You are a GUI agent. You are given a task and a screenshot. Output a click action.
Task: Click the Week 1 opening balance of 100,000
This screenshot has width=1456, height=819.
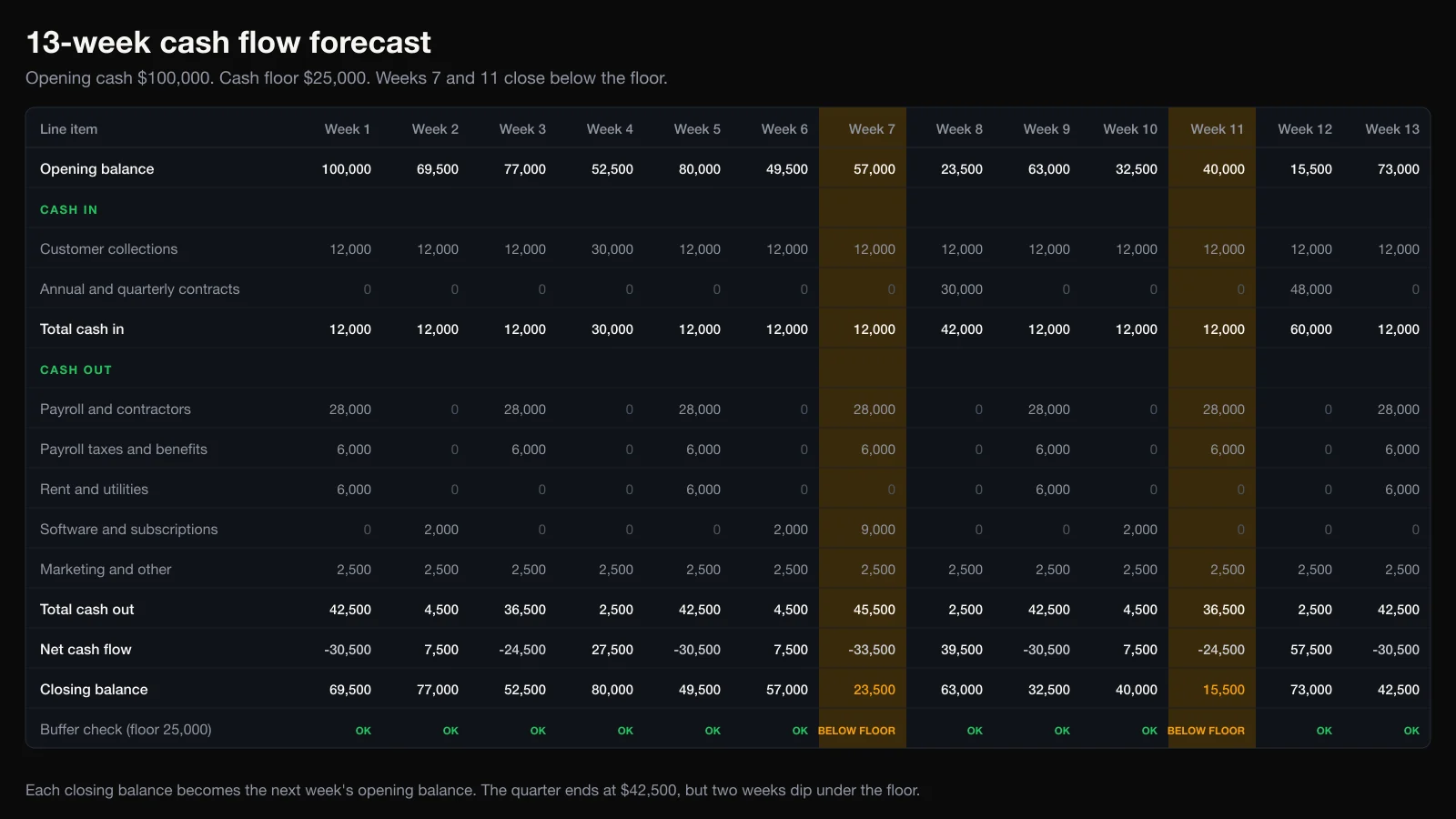point(347,169)
